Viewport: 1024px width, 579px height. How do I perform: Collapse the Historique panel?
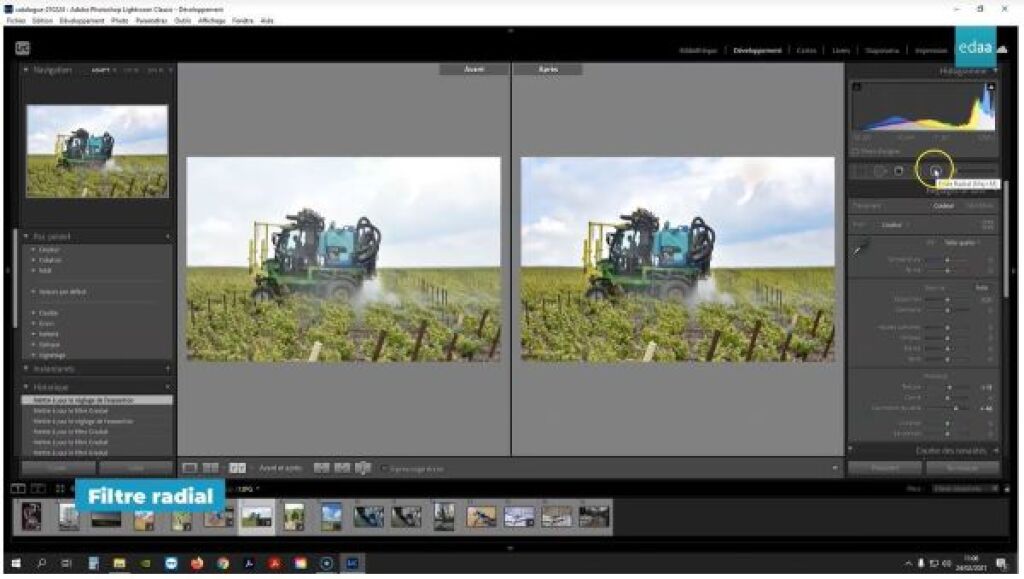tap(27, 387)
